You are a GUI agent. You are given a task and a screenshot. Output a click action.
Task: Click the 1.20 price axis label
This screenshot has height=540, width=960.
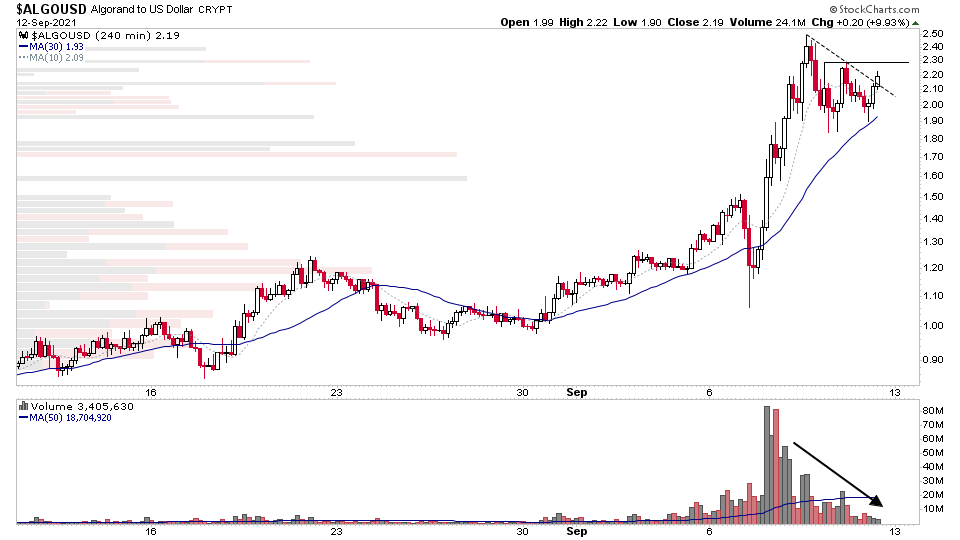click(932, 268)
